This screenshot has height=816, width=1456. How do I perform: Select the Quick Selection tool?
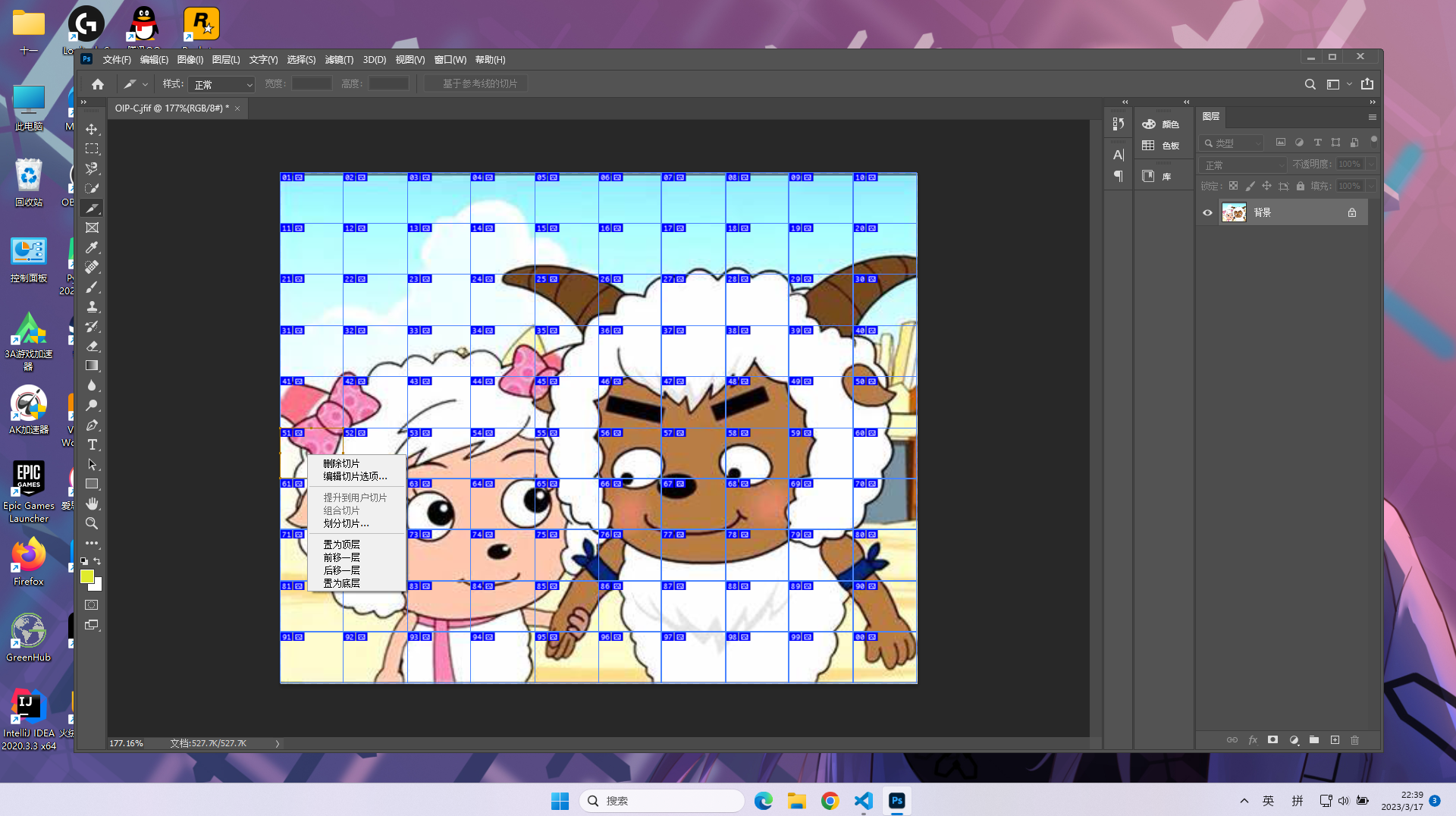click(x=92, y=188)
